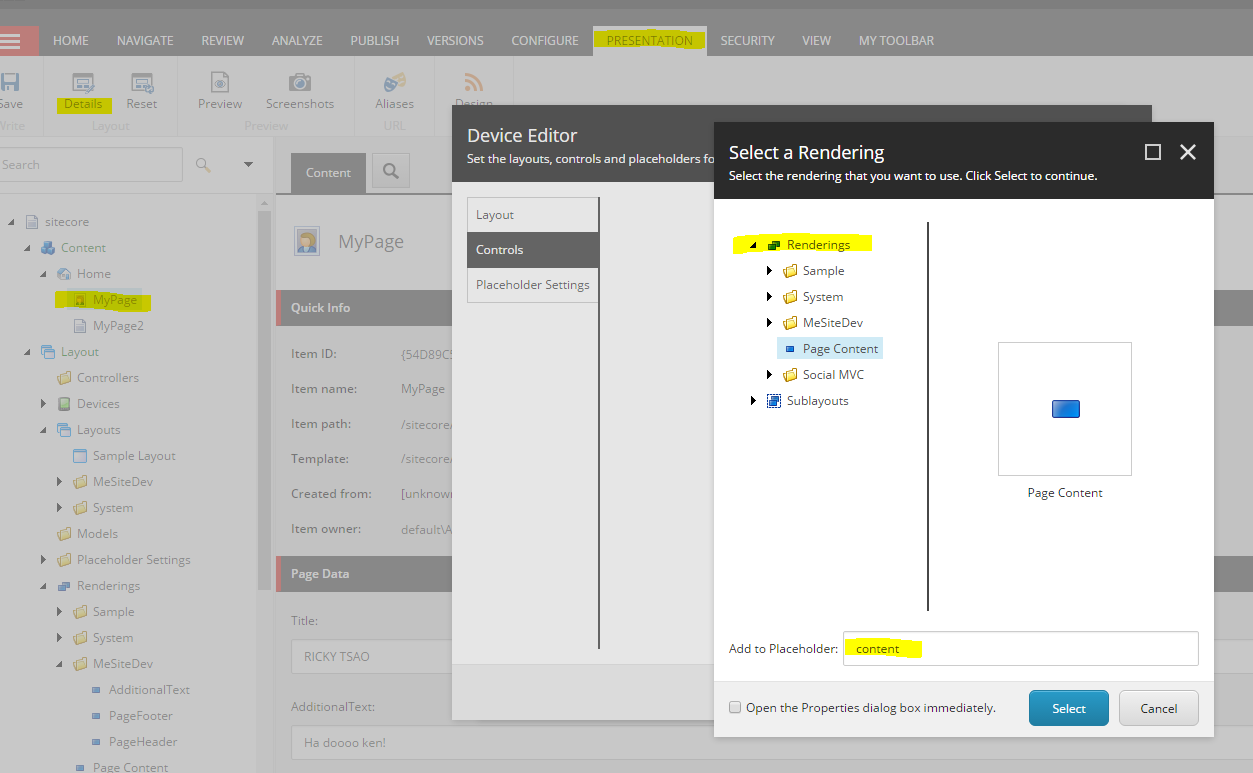1253x773 pixels.
Task: Open the hamburger menu button
Action: tap(10, 41)
